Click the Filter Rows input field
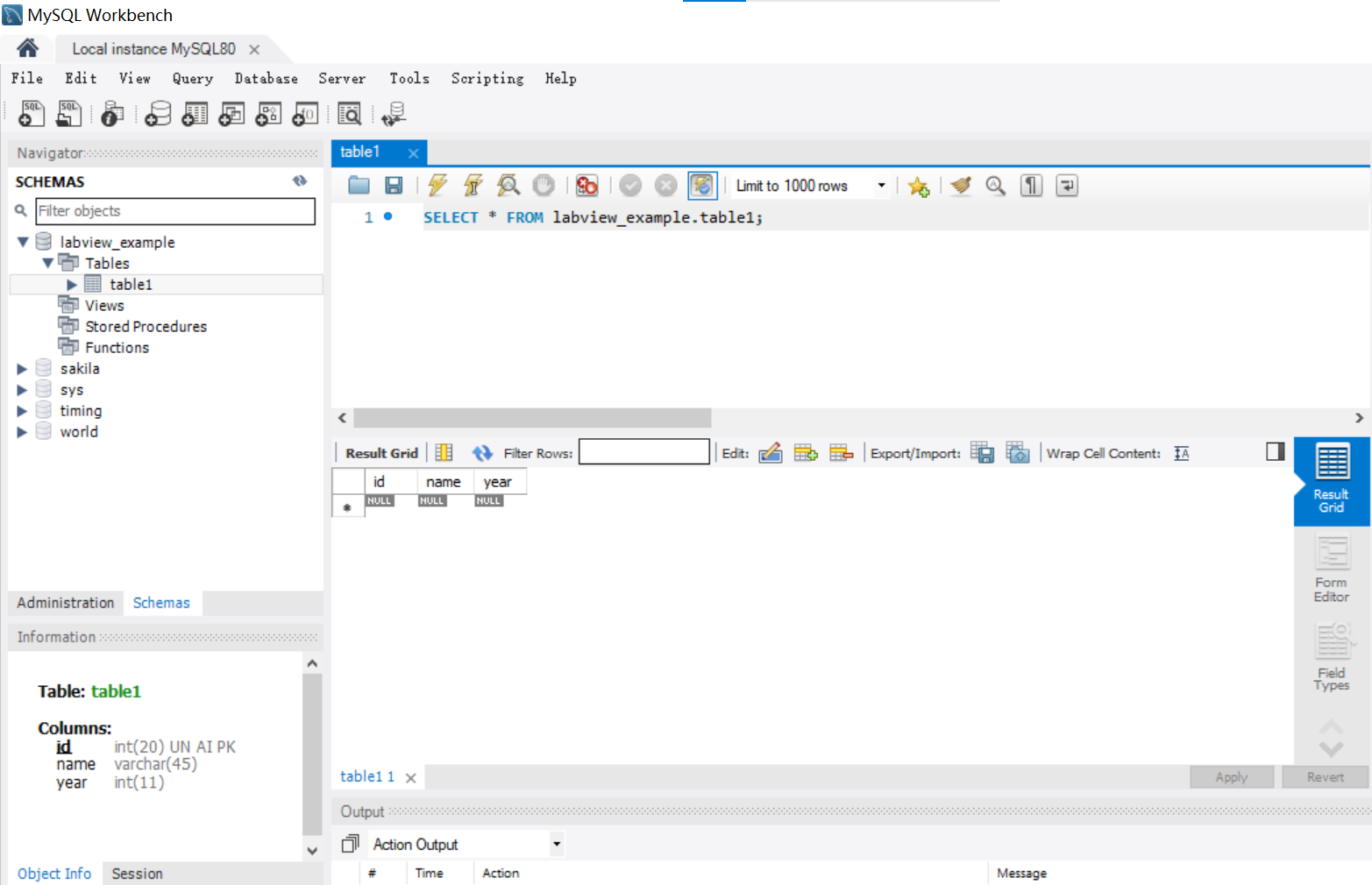The width and height of the screenshot is (1372, 885). point(644,452)
